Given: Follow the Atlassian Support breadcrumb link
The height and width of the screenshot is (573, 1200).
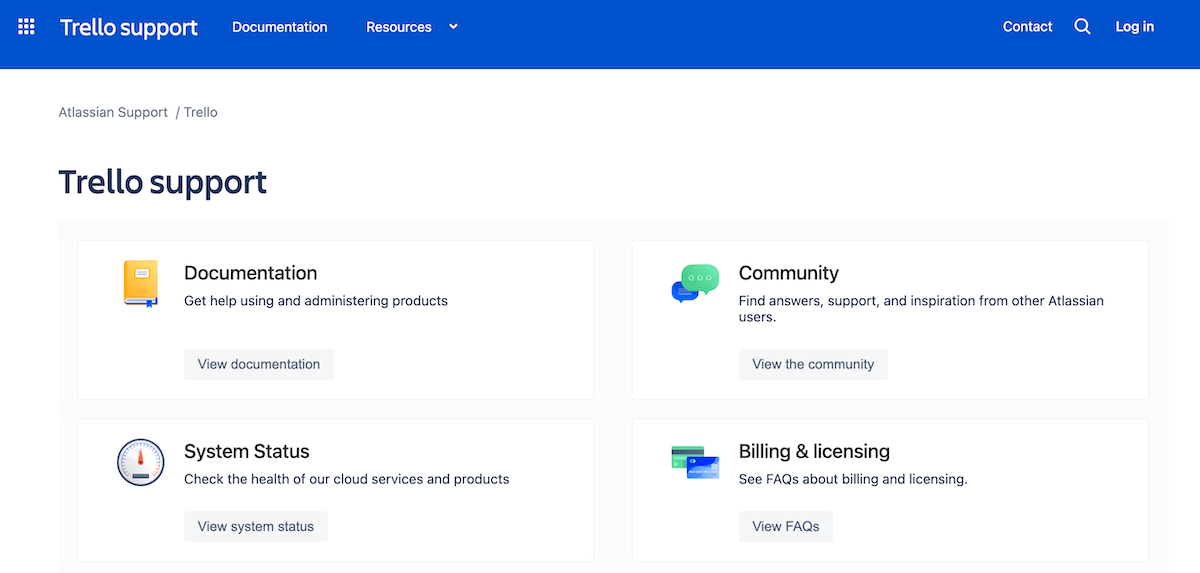Looking at the screenshot, I should click(113, 112).
